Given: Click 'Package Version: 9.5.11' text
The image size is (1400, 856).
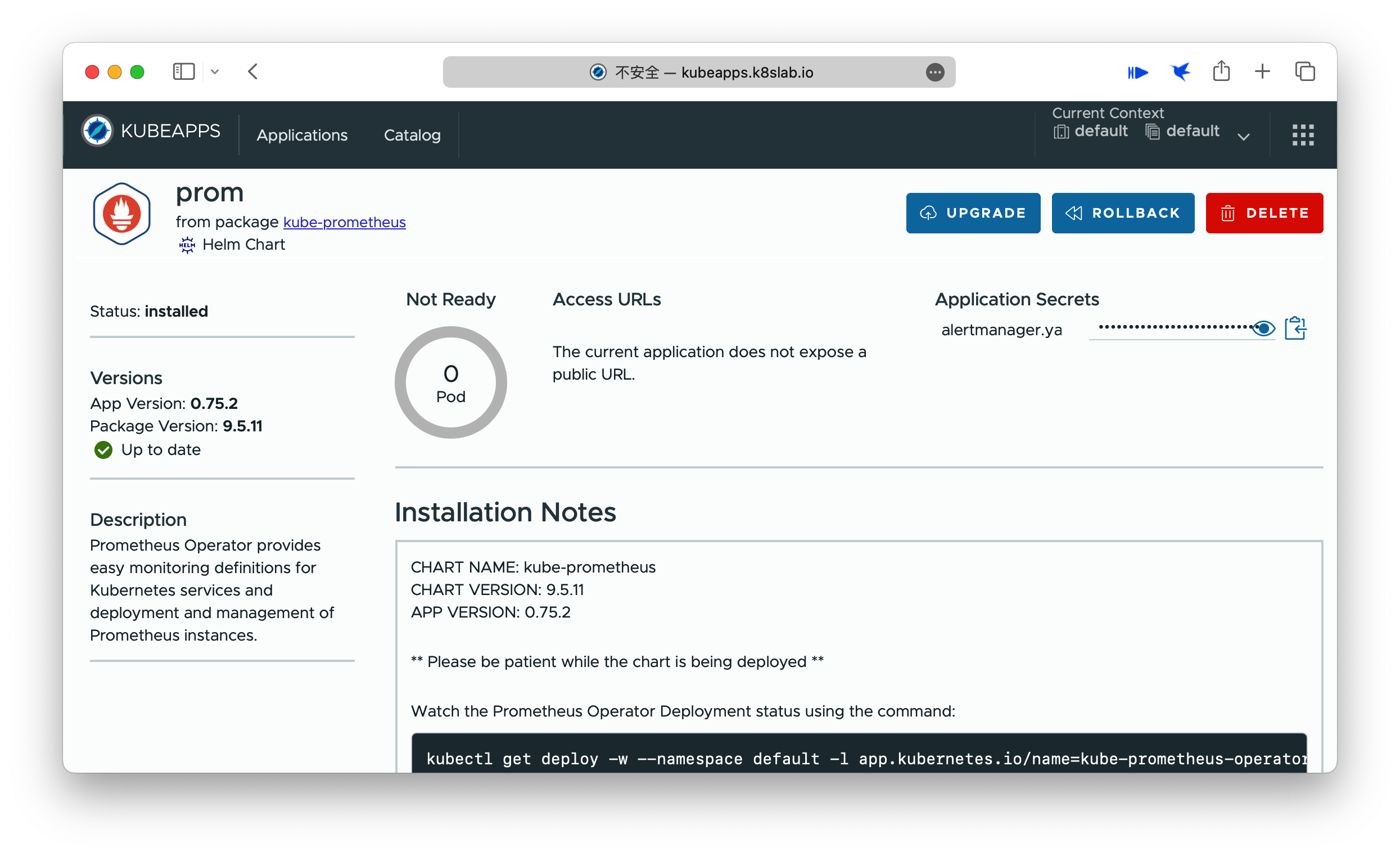Looking at the screenshot, I should pos(176,426).
